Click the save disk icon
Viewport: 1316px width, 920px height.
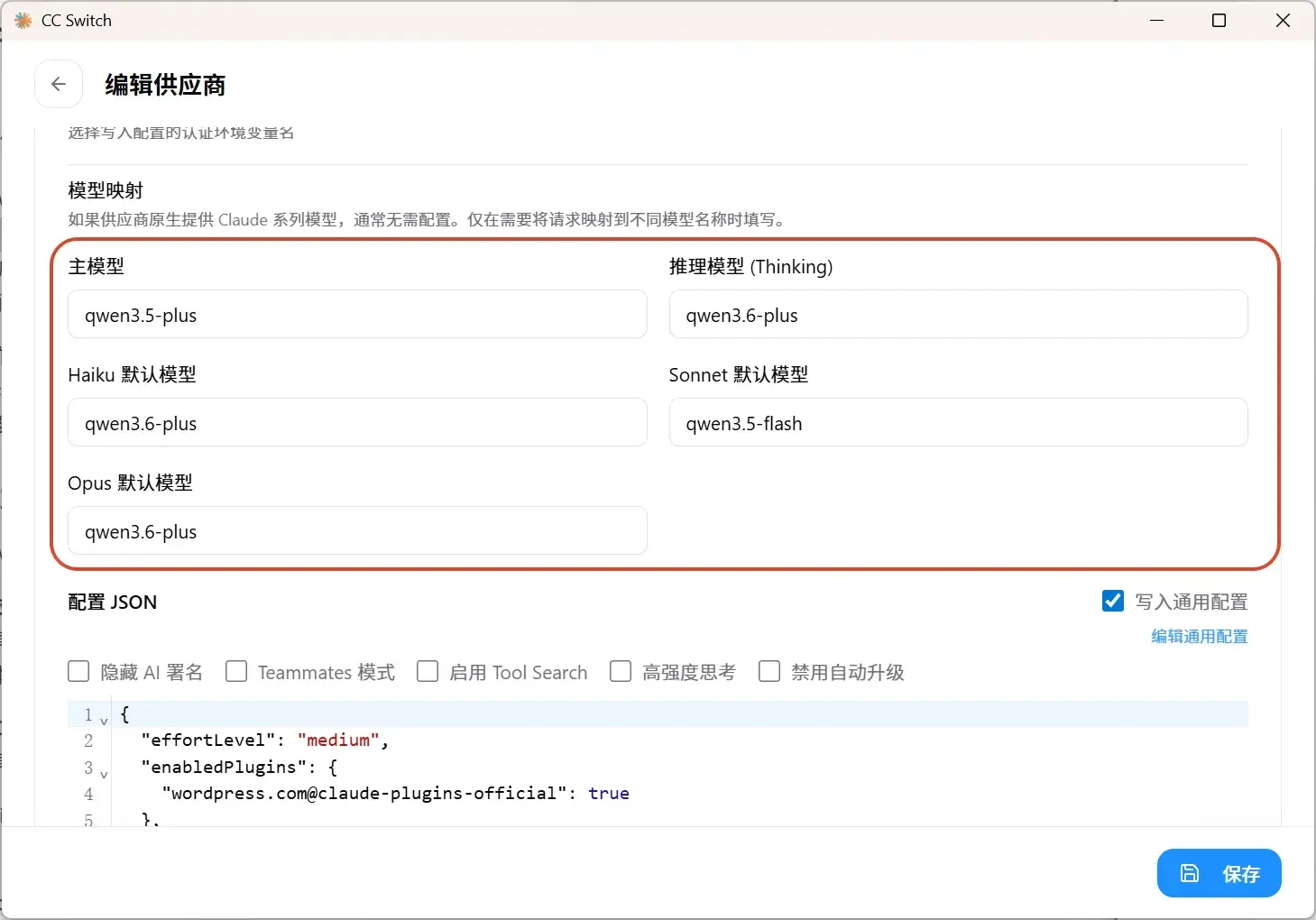click(1190, 873)
